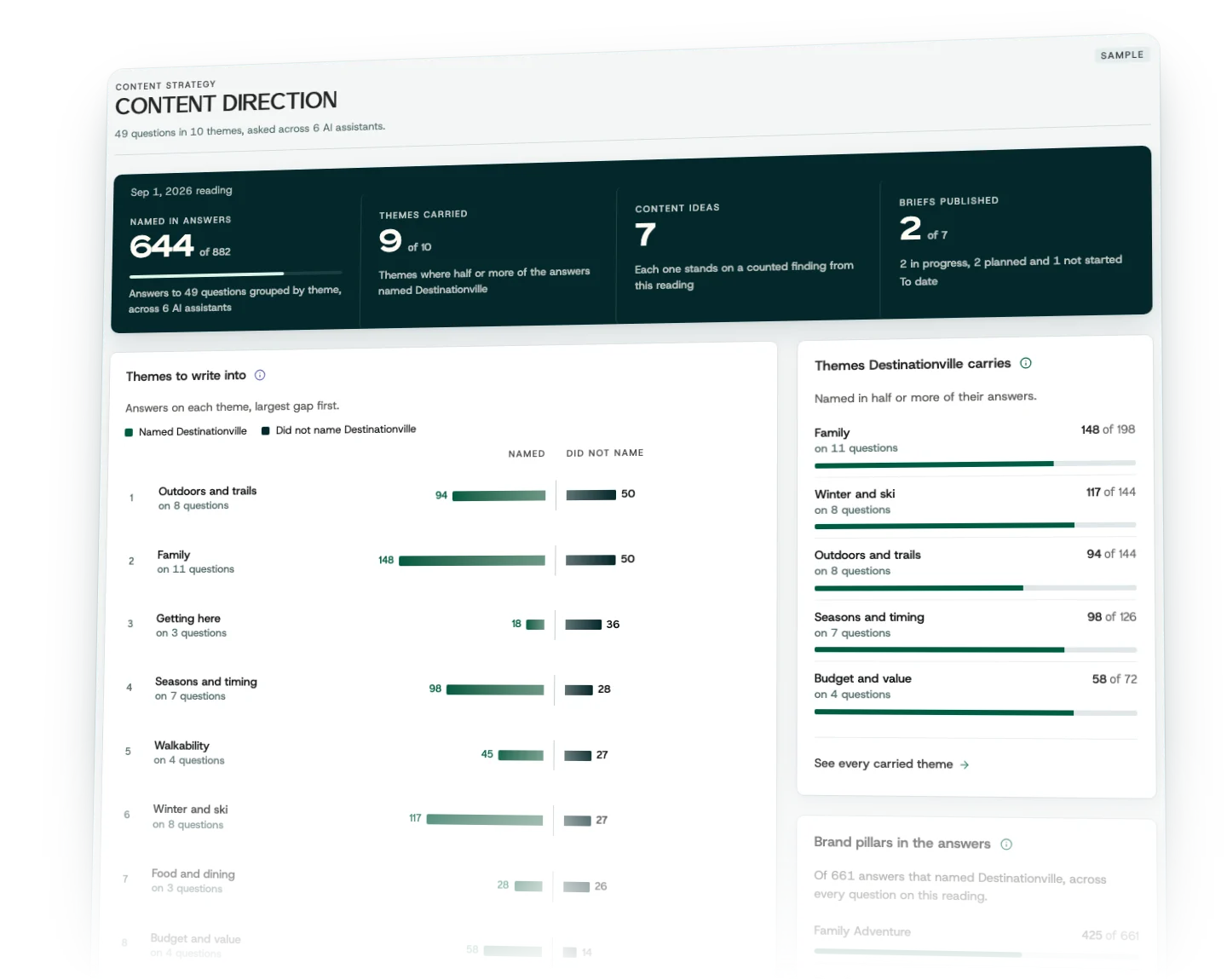
Task: Click info icon beside Brand pillars heading
Action: click(x=1006, y=845)
